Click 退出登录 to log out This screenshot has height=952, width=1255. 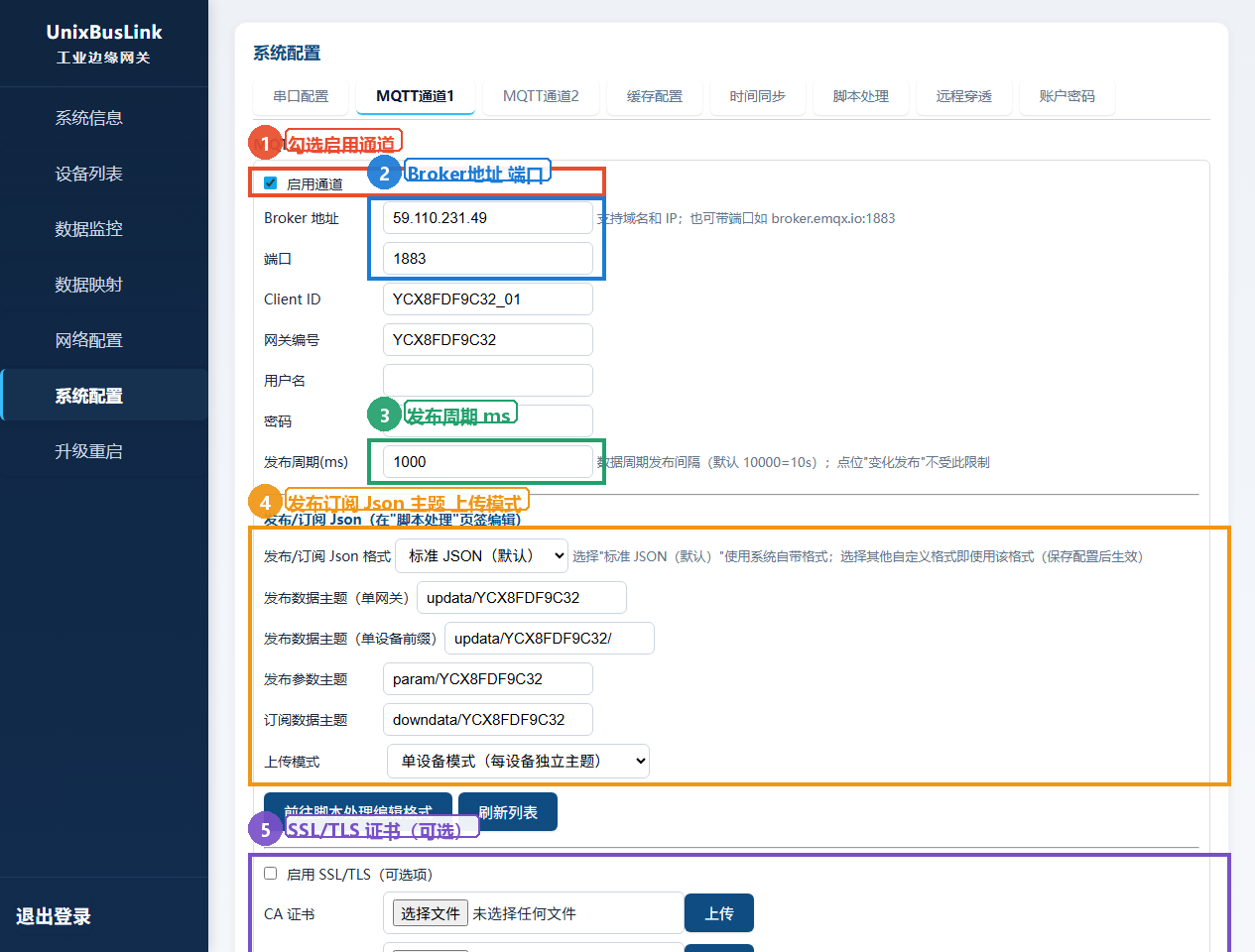pyautogui.click(x=54, y=916)
